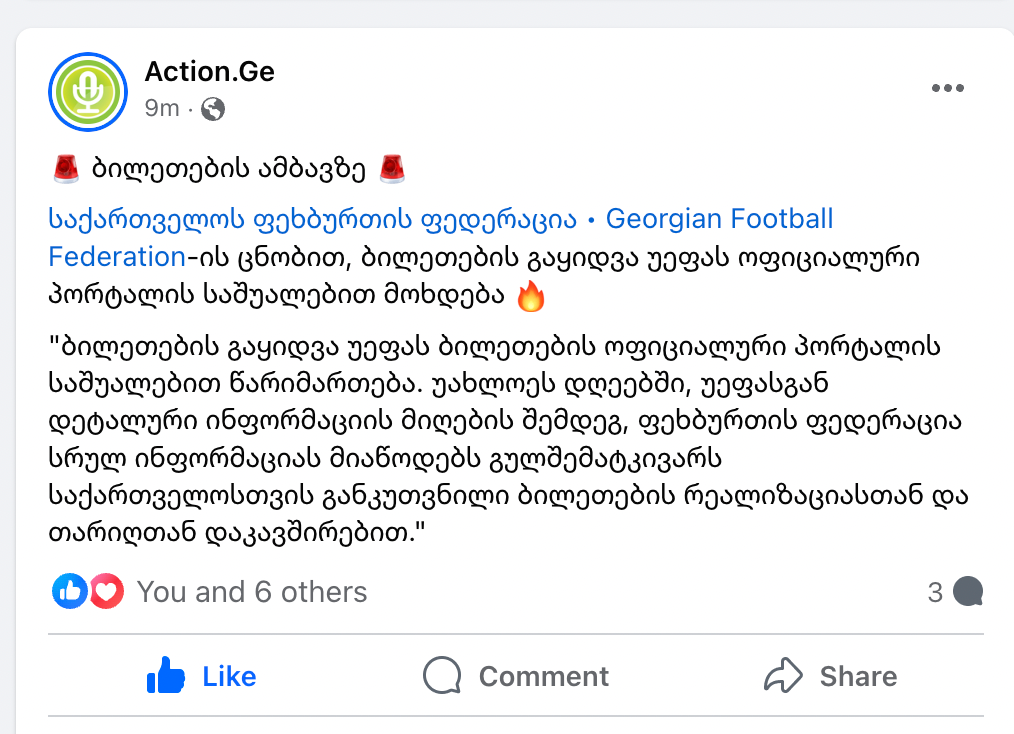Viewport: 1014px width, 734px height.
Task: Click the blue thumbs-up reaction icon
Action: click(x=69, y=592)
